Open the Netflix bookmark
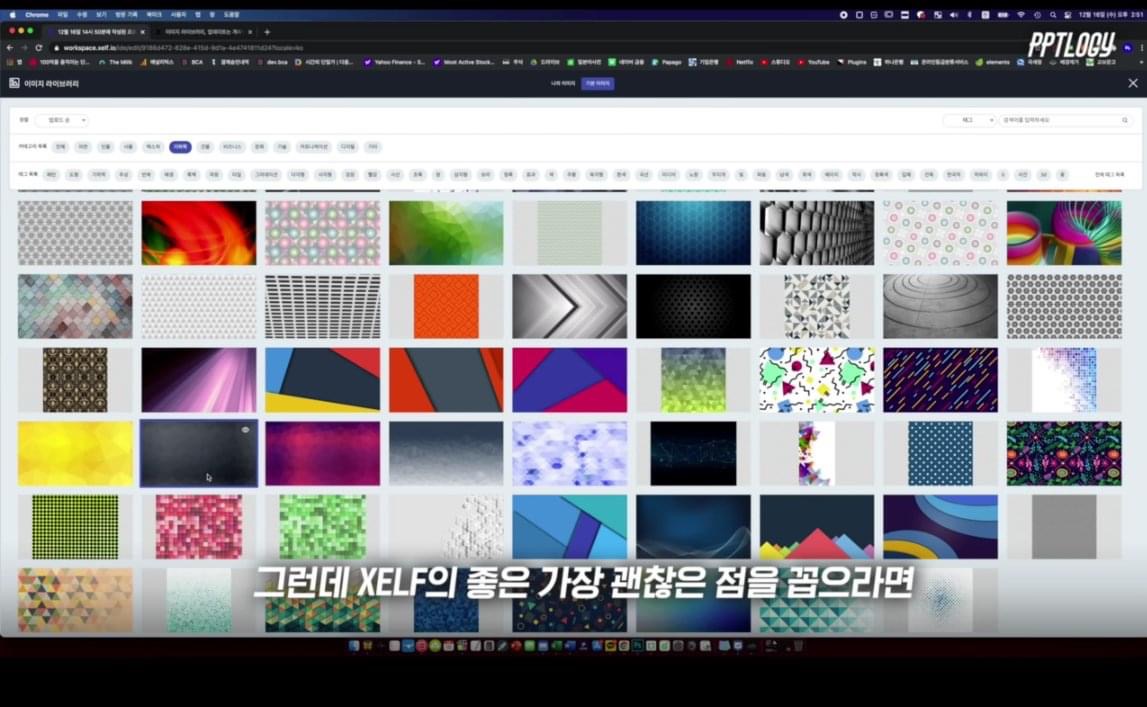Viewport: 1147px width, 707px height. 739,63
